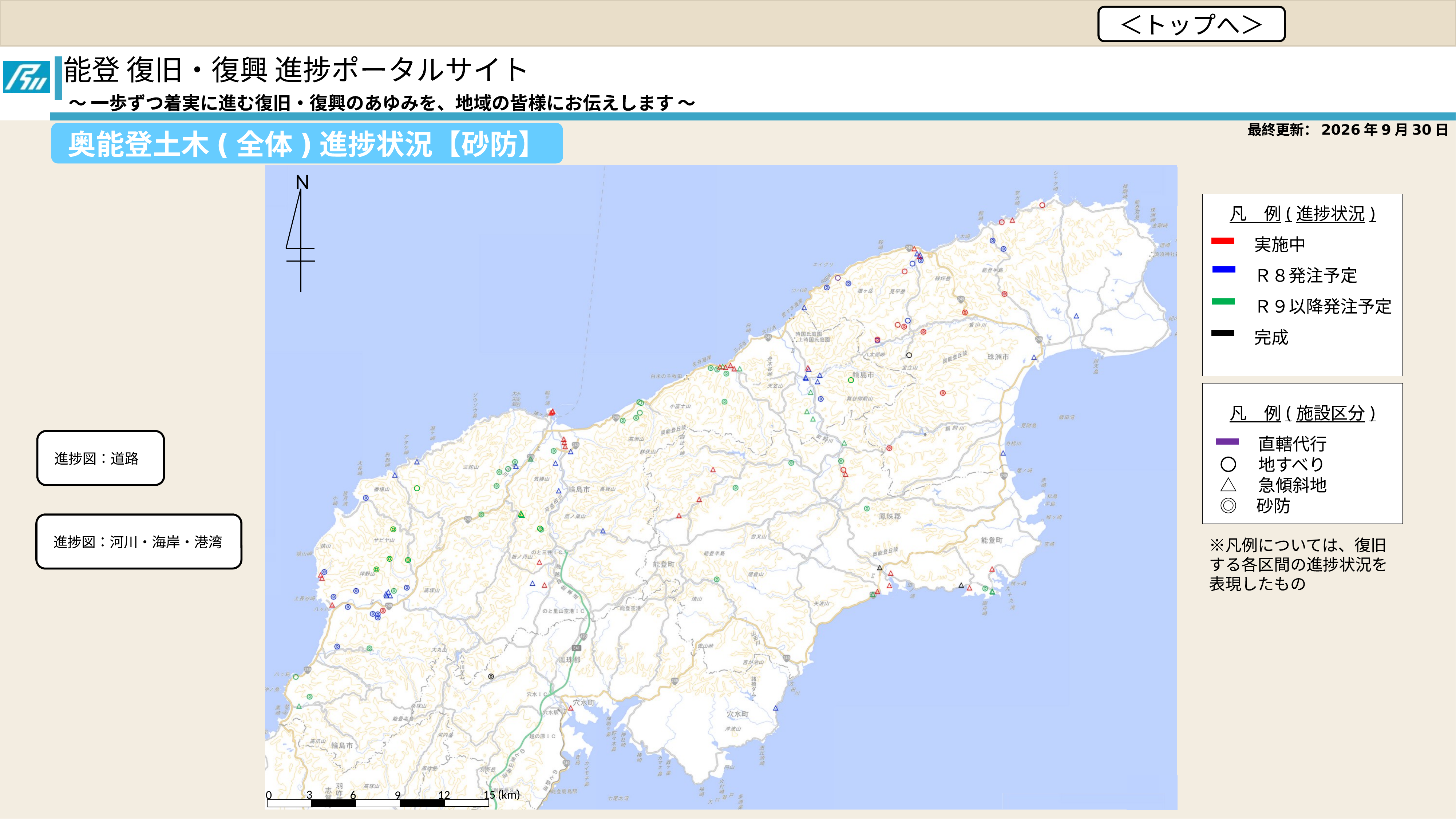Click the 奥能登土木(全体)進捗状況【砂防】 title banner

pyautogui.click(x=307, y=143)
